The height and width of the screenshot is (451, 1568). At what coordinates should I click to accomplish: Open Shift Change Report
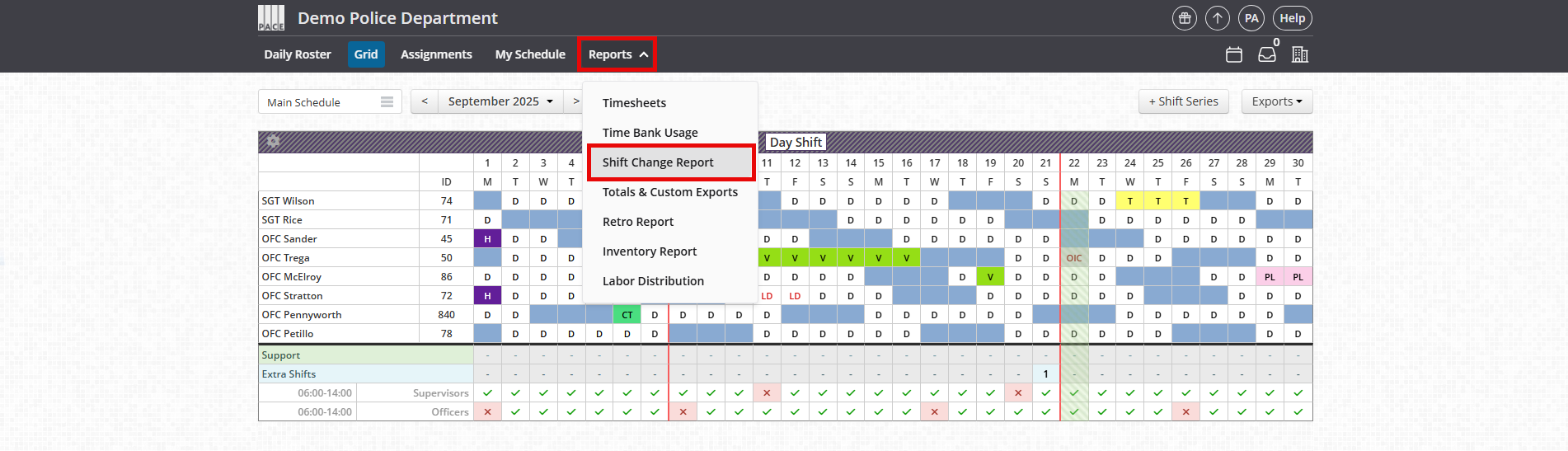click(x=669, y=162)
